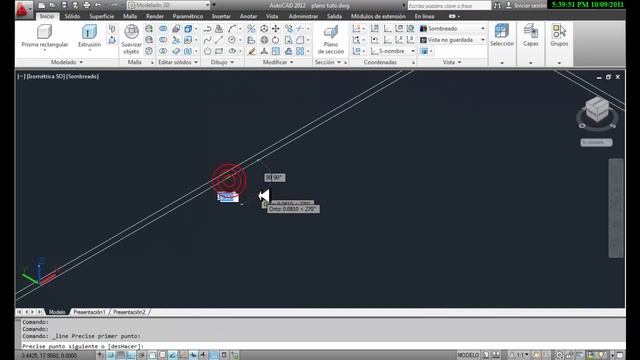Image resolution: width=640 pixels, height=360 pixels.
Task: Choose the Rectangle tool in Dibujo panel
Action: tap(219, 51)
